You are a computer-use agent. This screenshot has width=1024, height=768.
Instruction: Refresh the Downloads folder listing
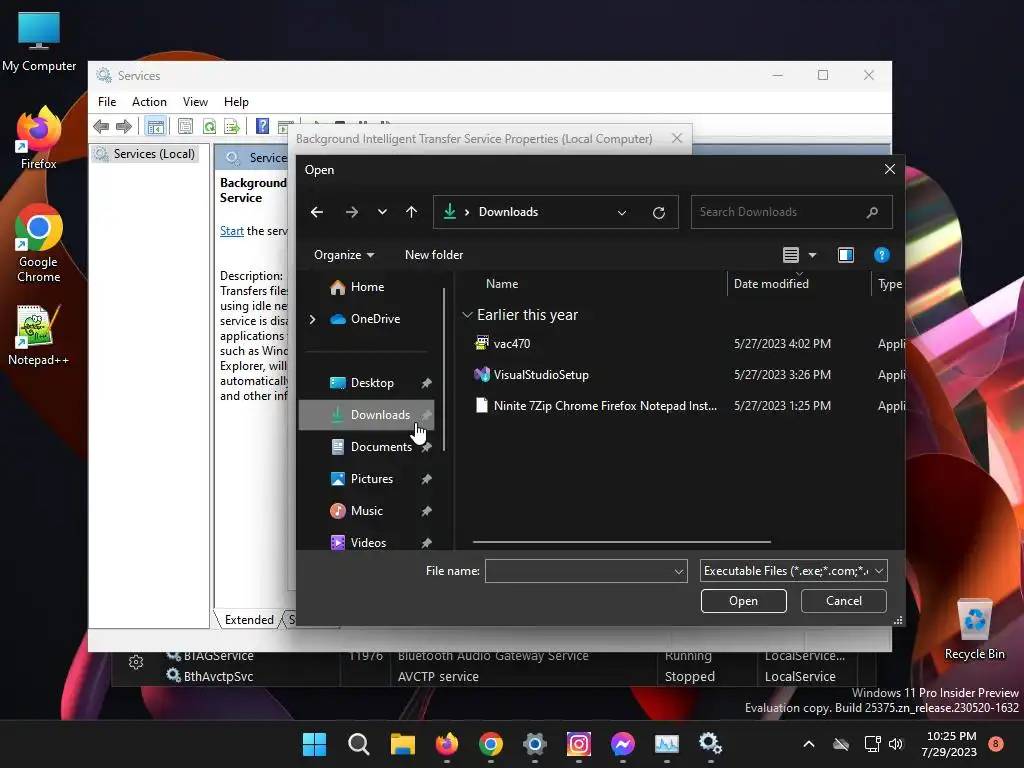point(659,212)
